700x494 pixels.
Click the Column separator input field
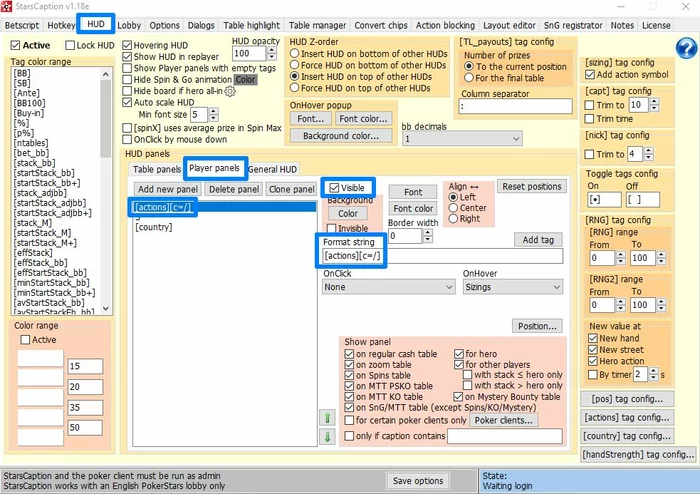515,107
